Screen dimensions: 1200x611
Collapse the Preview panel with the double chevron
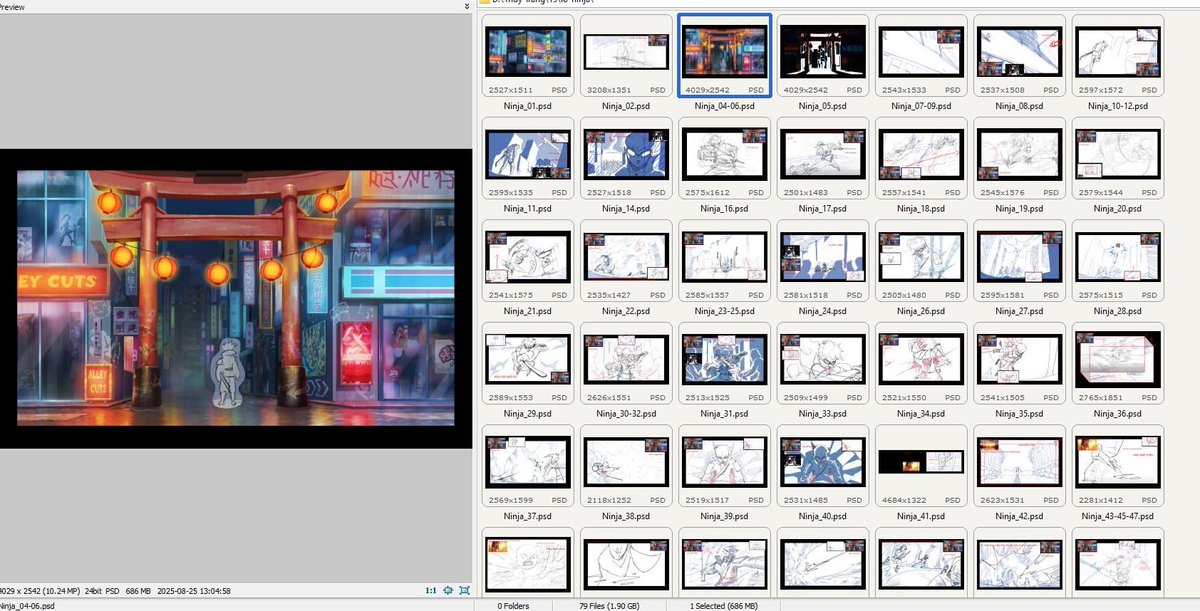(467, 6)
